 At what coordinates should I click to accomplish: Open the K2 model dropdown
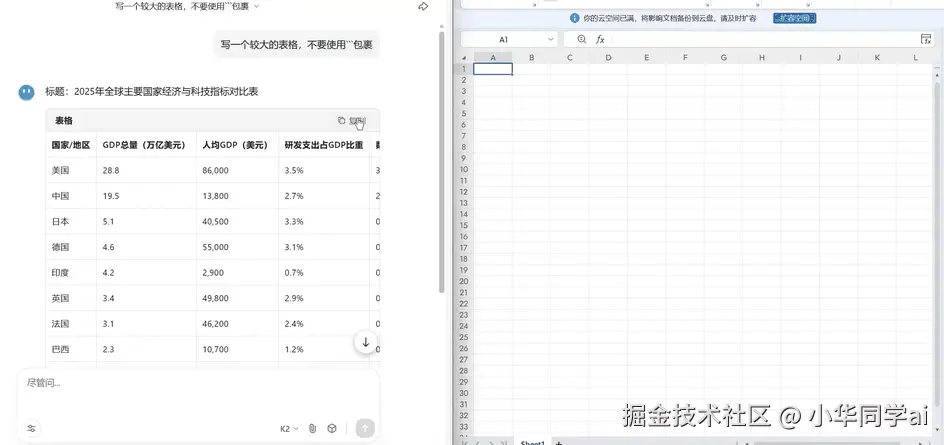point(290,429)
